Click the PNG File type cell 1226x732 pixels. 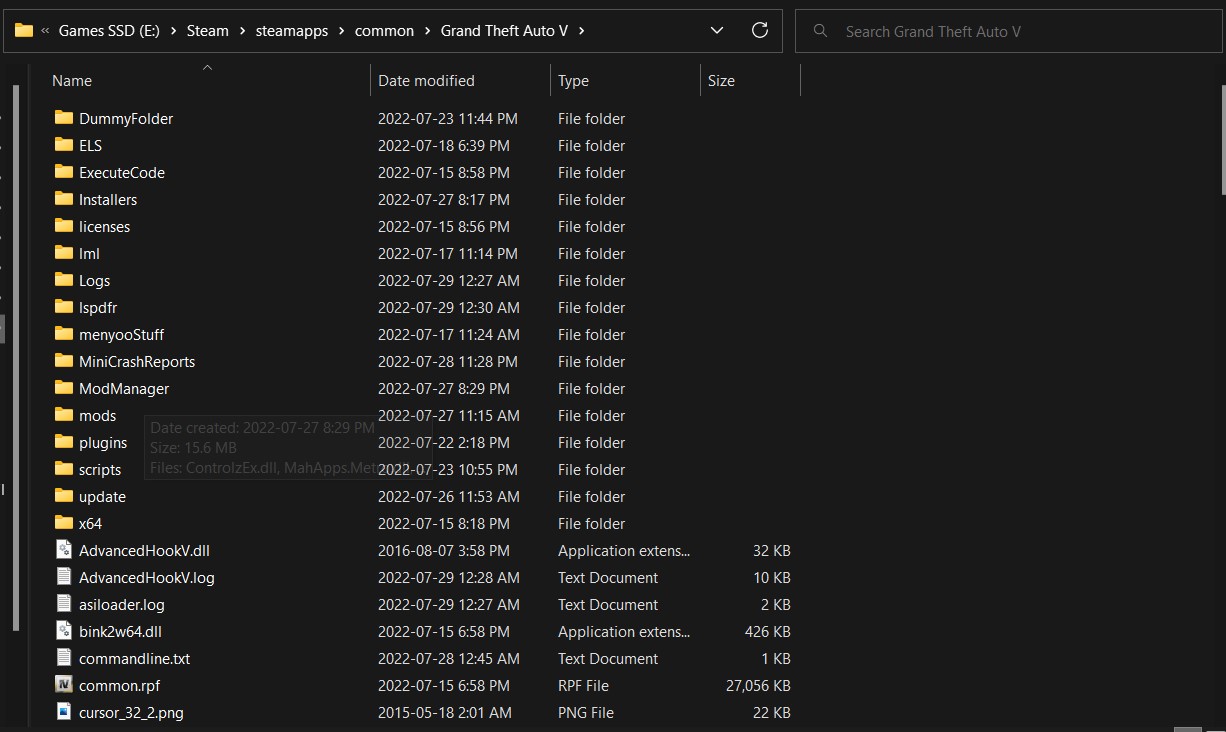(586, 713)
